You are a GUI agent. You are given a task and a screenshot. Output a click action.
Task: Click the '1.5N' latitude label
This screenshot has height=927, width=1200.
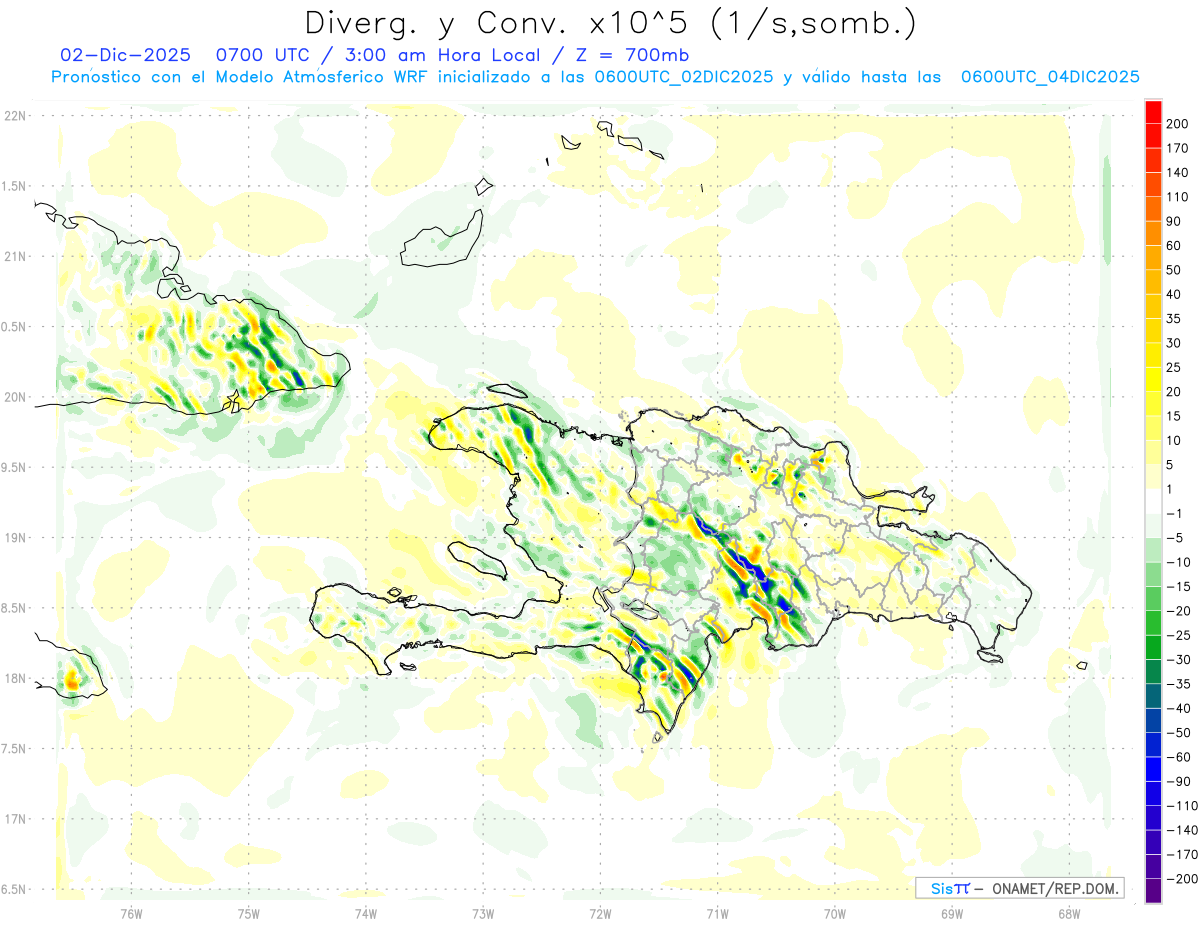click(x=15, y=187)
